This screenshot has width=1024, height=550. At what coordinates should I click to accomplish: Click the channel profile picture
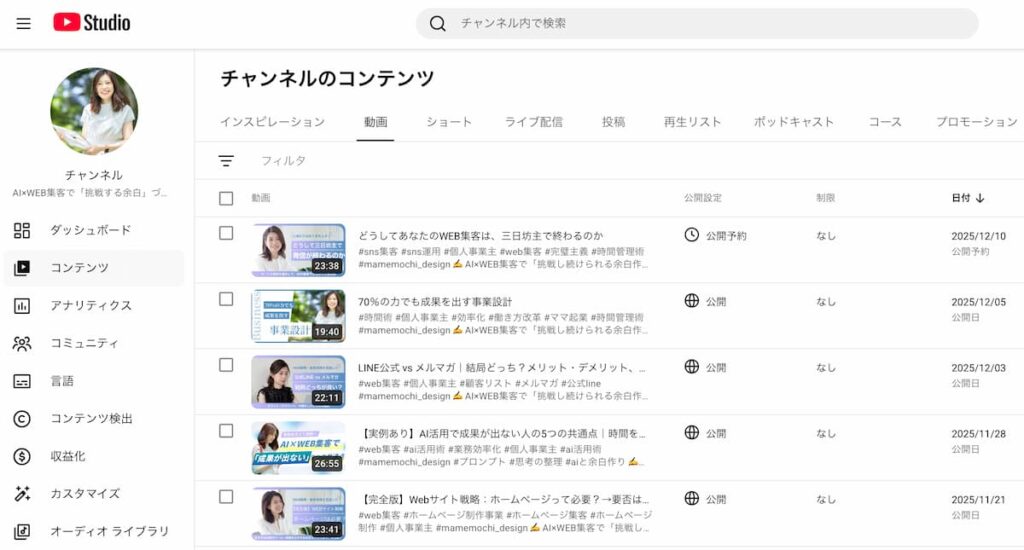[94, 111]
